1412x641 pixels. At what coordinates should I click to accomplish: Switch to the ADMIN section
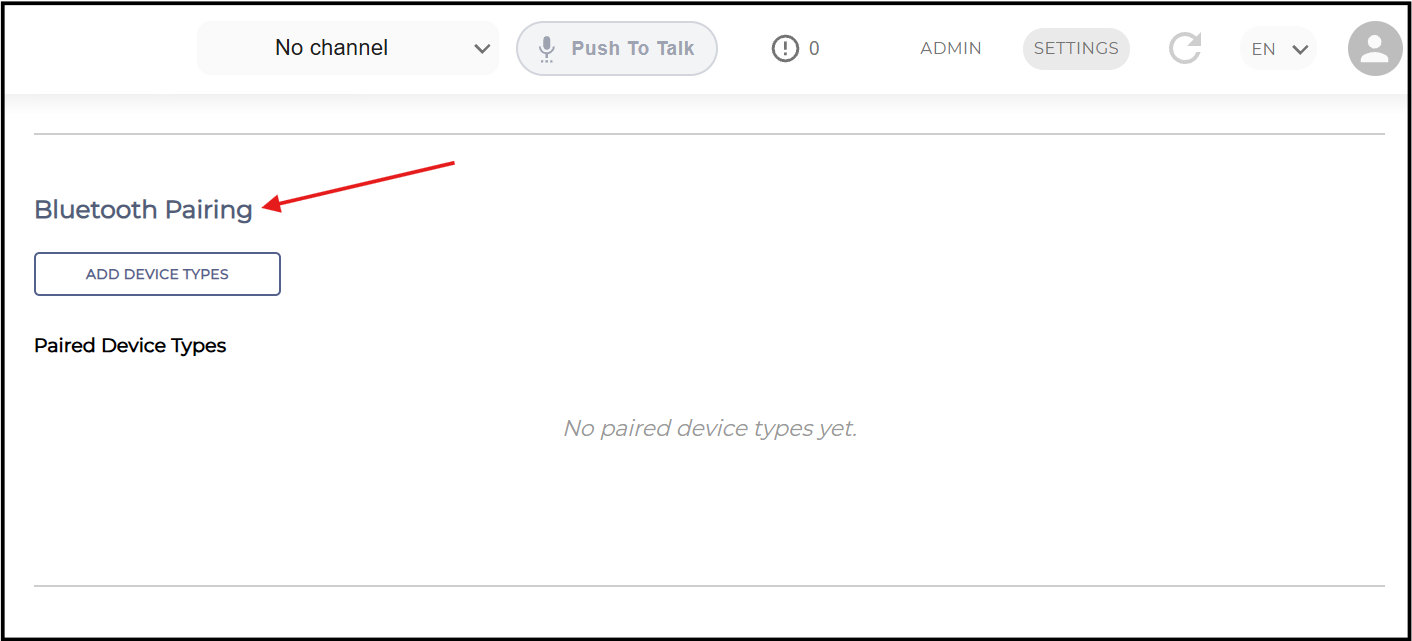coord(951,48)
